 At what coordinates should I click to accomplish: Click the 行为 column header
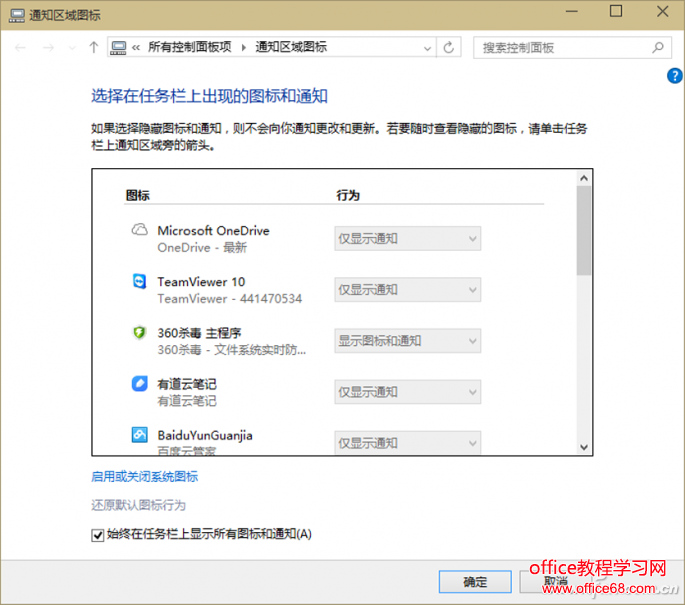[348, 195]
